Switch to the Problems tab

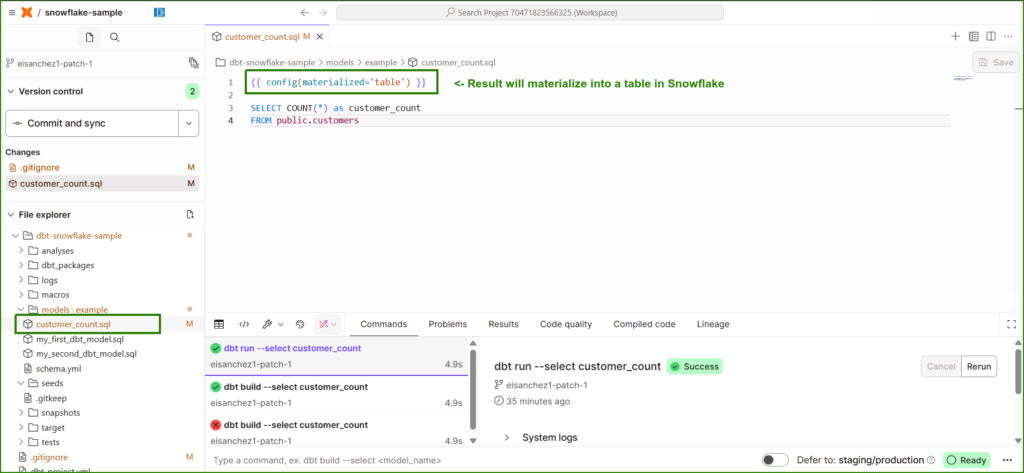(447, 324)
